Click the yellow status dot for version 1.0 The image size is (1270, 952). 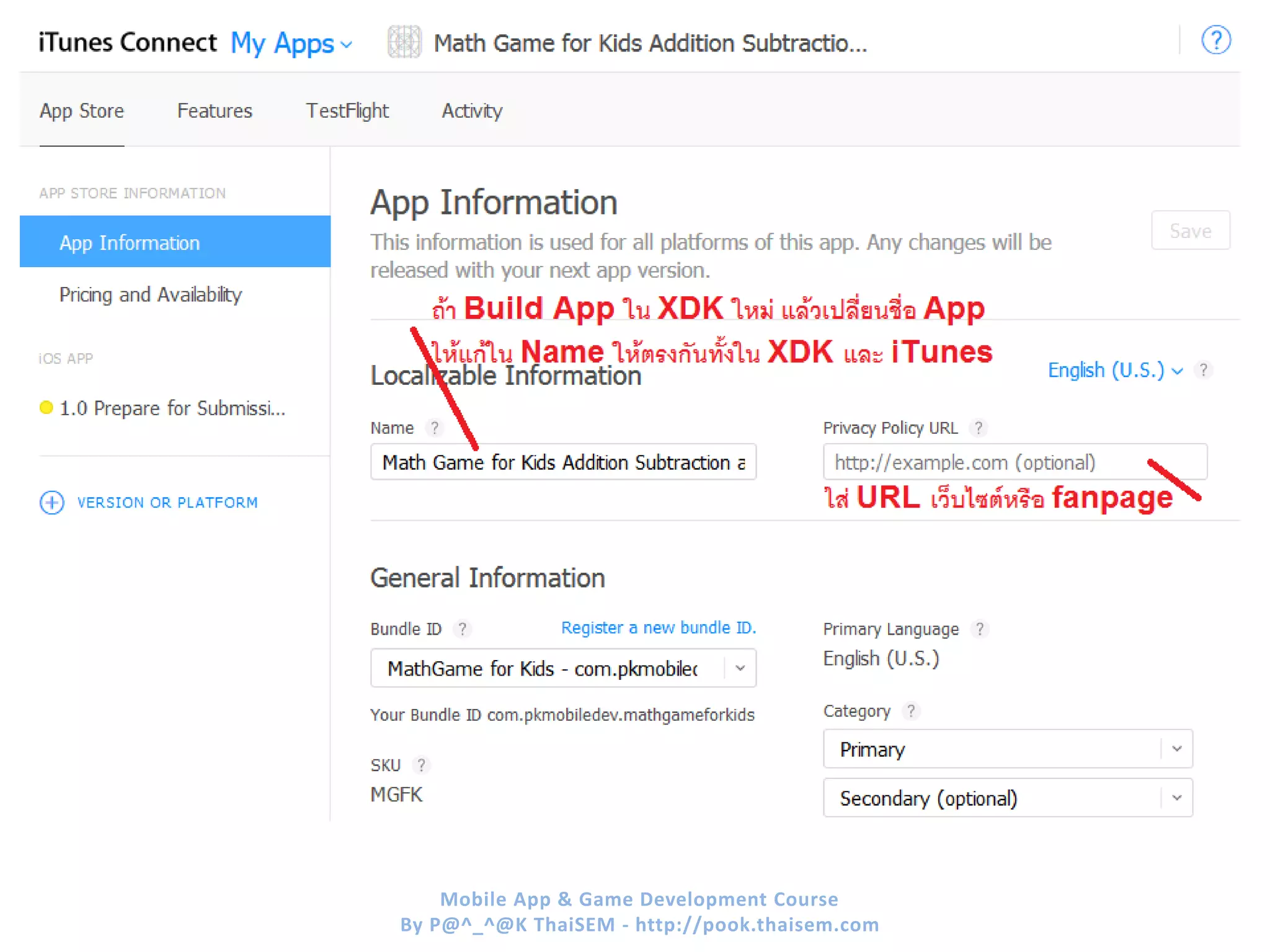click(x=46, y=408)
